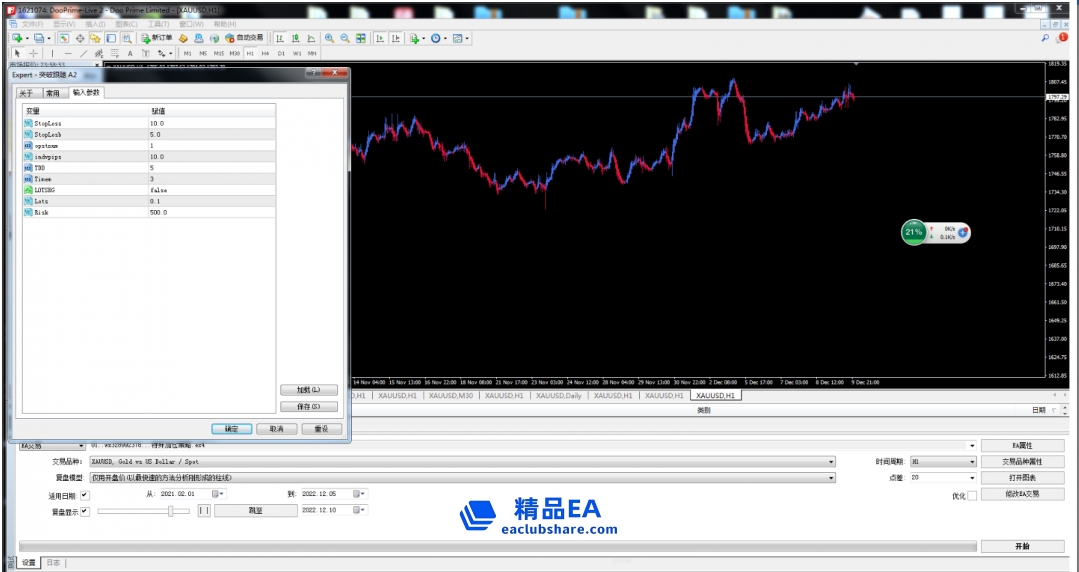Click the 复盘显示 speed slider
The height and width of the screenshot is (572, 1079).
tap(171, 511)
